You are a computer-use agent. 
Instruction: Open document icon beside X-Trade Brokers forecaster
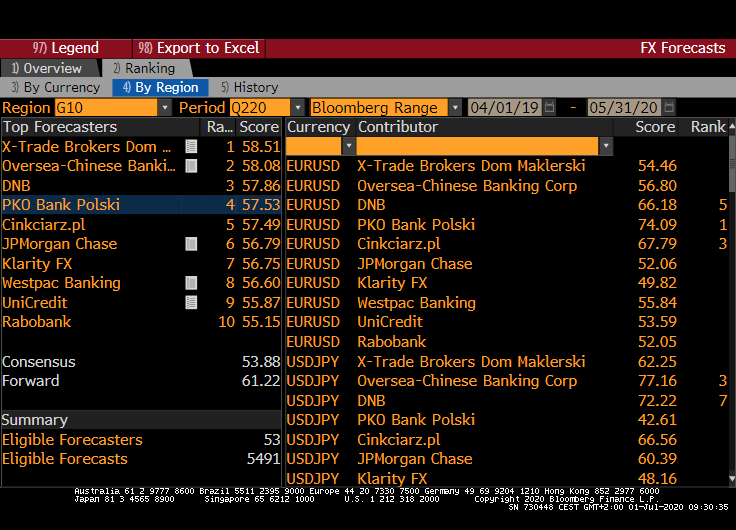tap(191, 146)
